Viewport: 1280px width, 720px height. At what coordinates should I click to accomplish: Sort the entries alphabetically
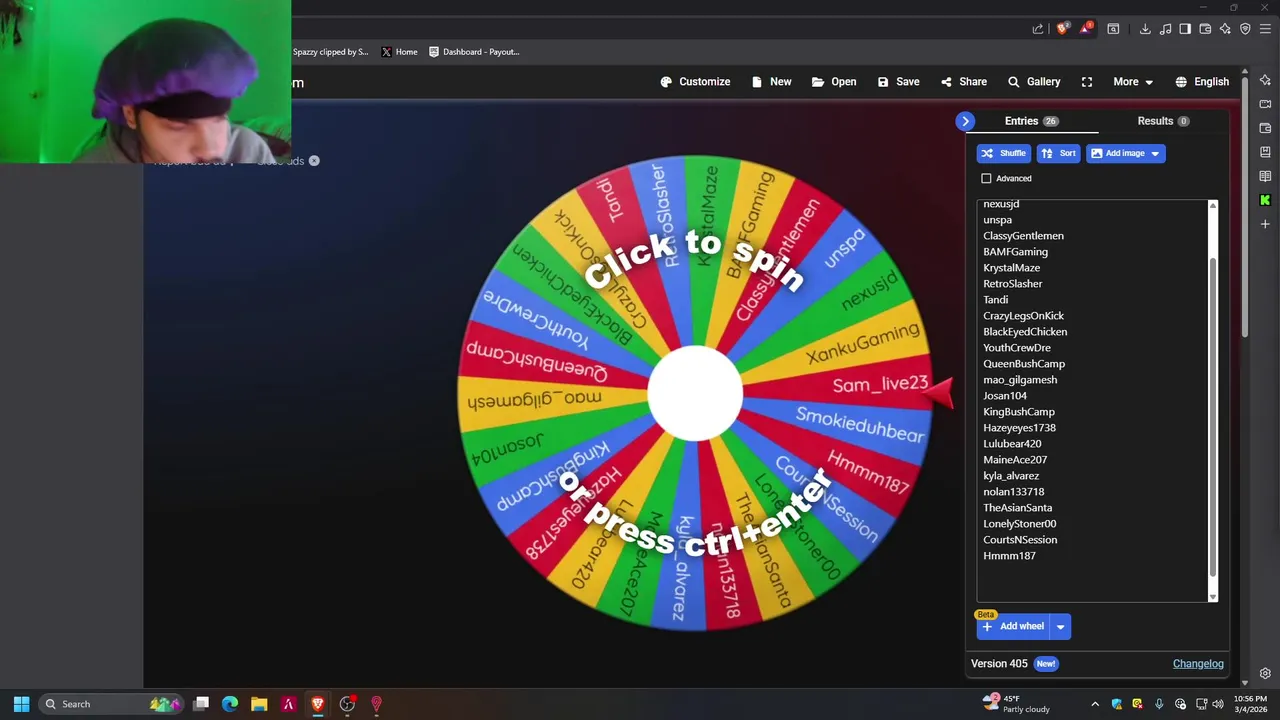pyautogui.click(x=1058, y=153)
